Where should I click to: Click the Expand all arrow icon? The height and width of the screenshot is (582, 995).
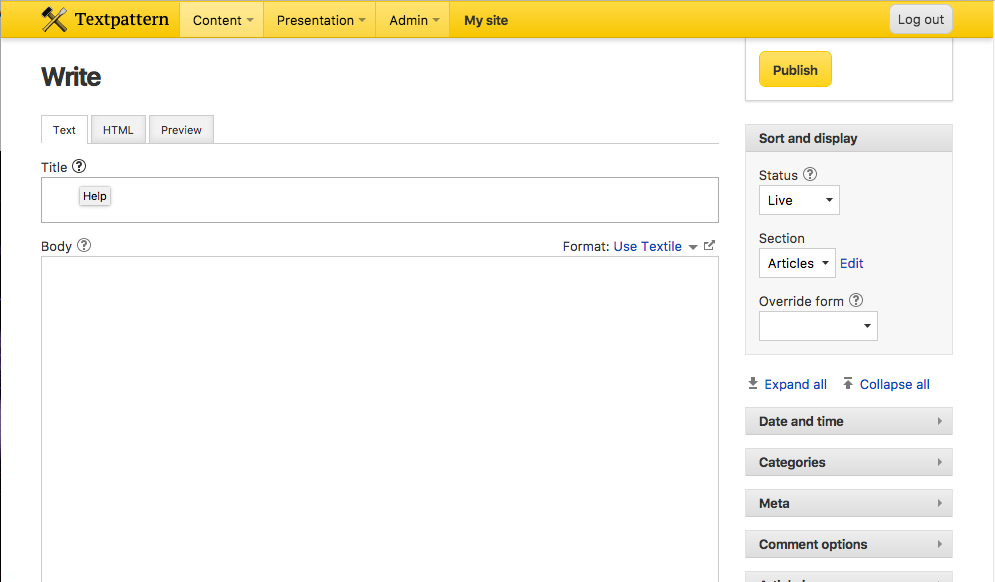pyautogui.click(x=752, y=383)
